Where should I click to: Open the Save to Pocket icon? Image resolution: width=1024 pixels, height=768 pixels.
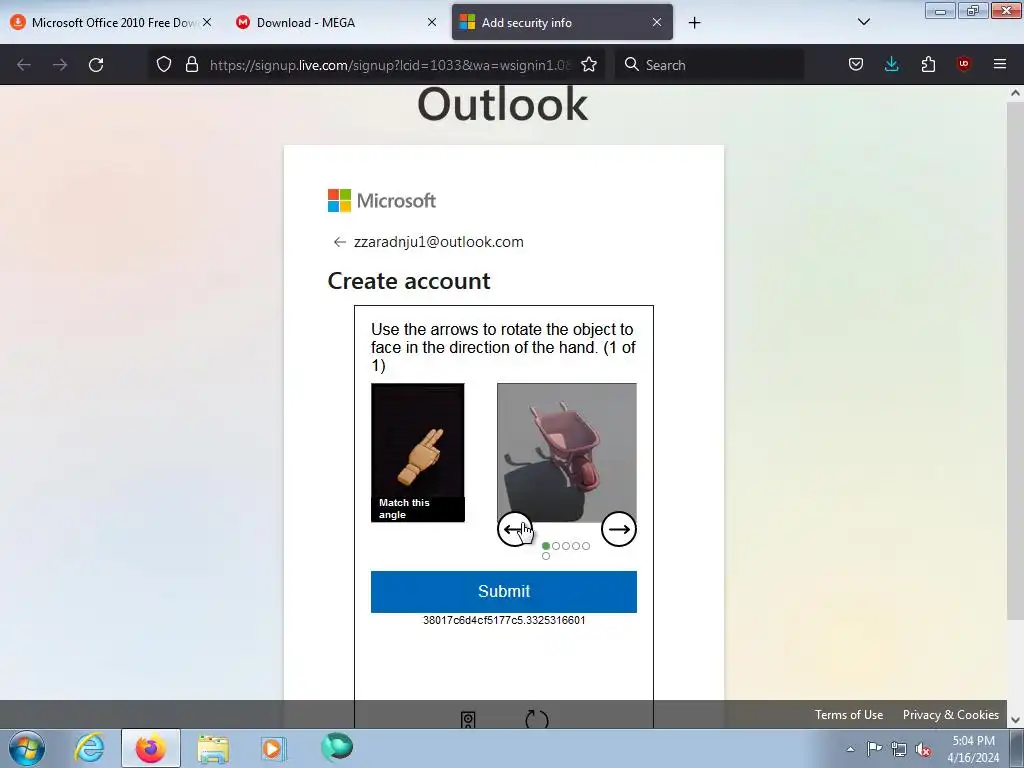[x=856, y=64]
